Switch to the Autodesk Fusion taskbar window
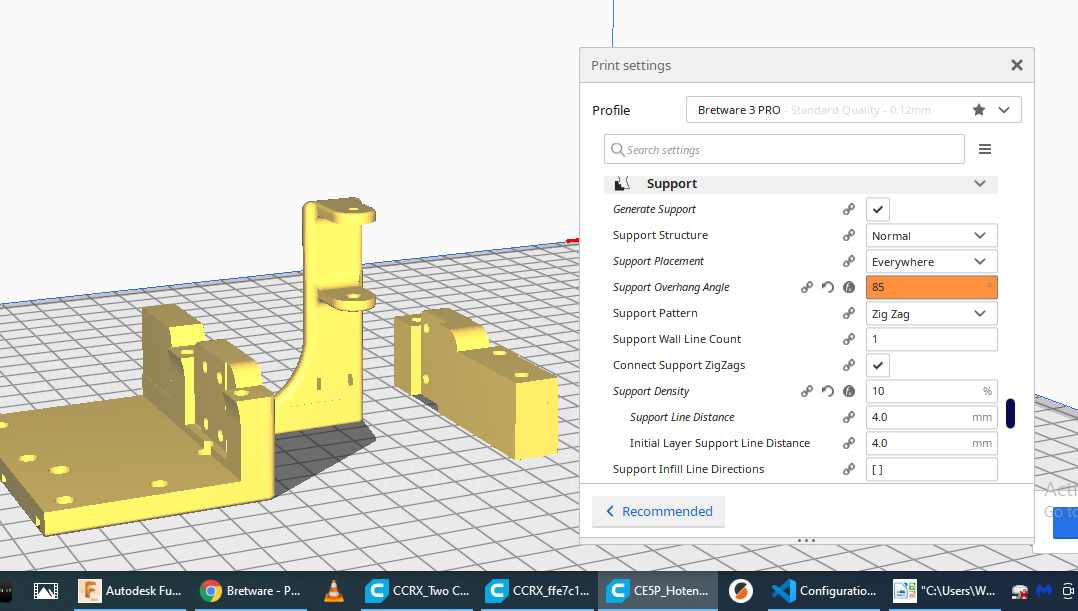This screenshot has height=611, width=1078. click(x=131, y=591)
